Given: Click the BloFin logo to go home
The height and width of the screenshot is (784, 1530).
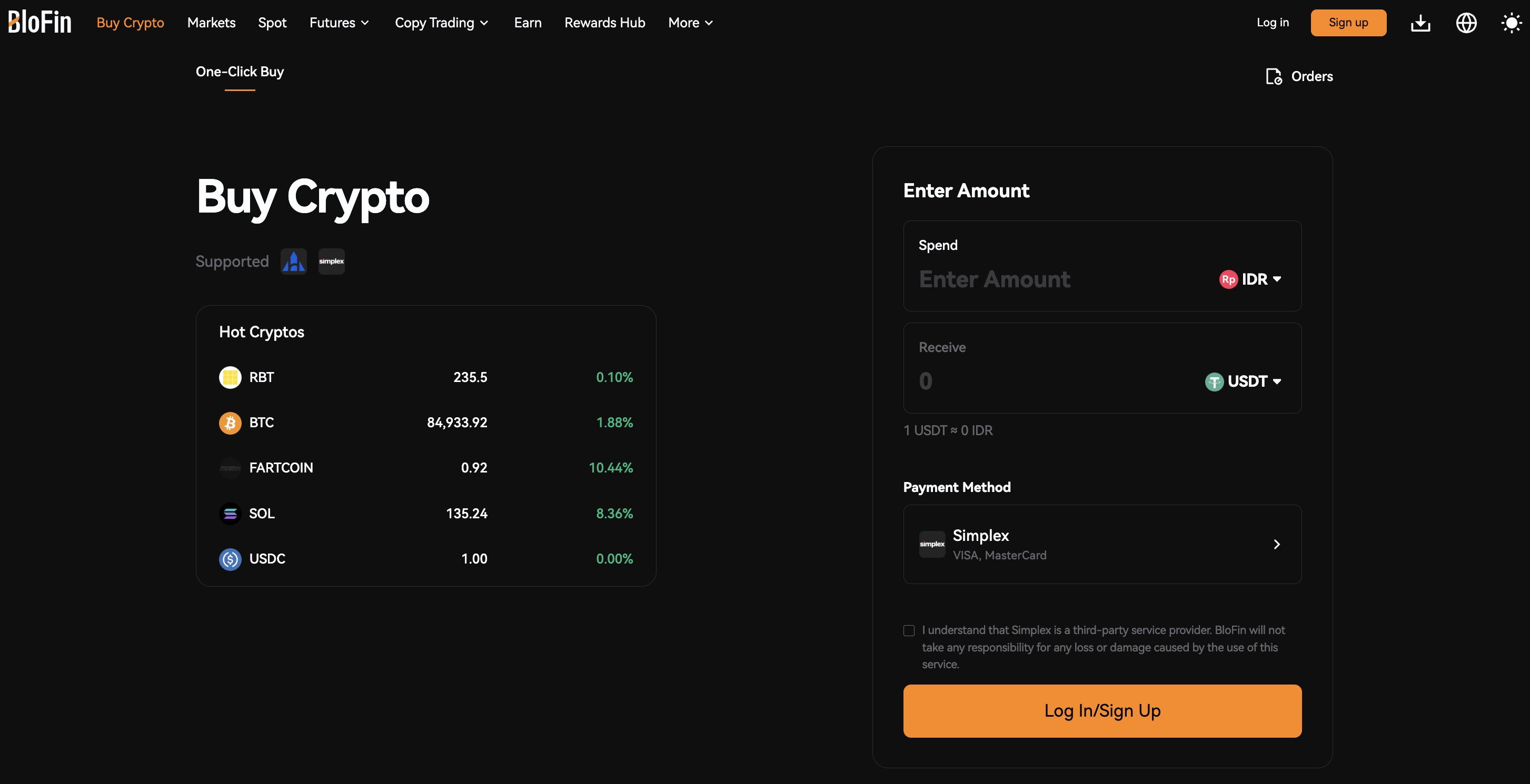Looking at the screenshot, I should (39, 22).
